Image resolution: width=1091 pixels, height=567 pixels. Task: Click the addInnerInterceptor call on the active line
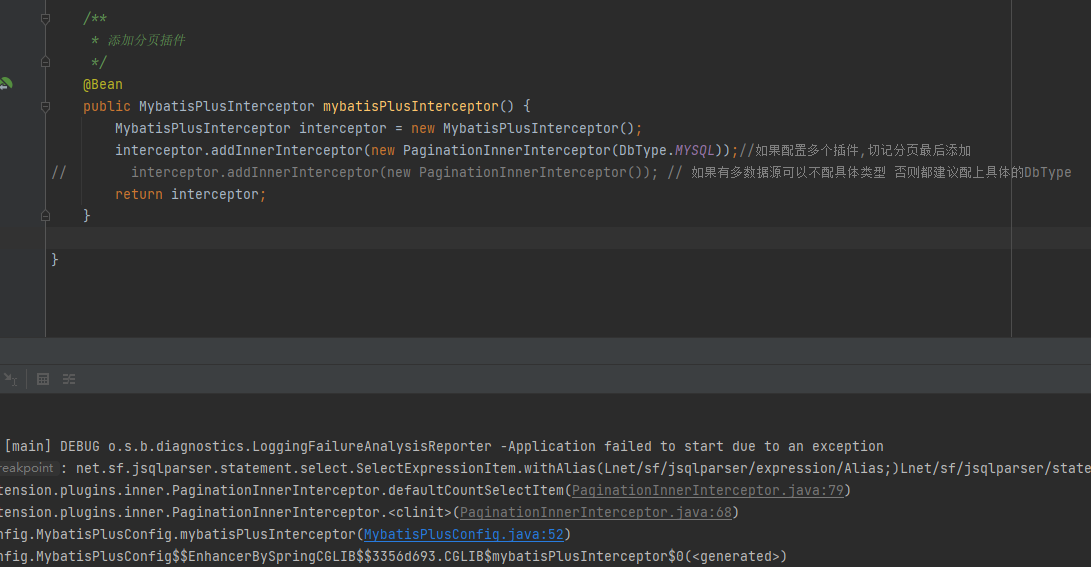(x=287, y=150)
